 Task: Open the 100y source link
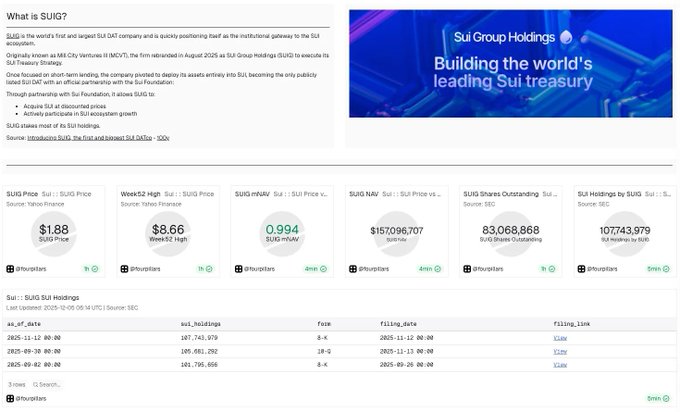pos(163,138)
